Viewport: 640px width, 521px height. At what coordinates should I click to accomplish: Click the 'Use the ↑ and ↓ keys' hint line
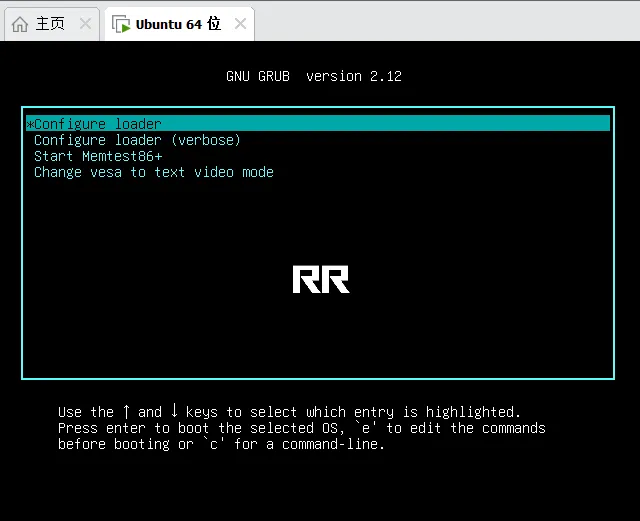(x=289, y=412)
